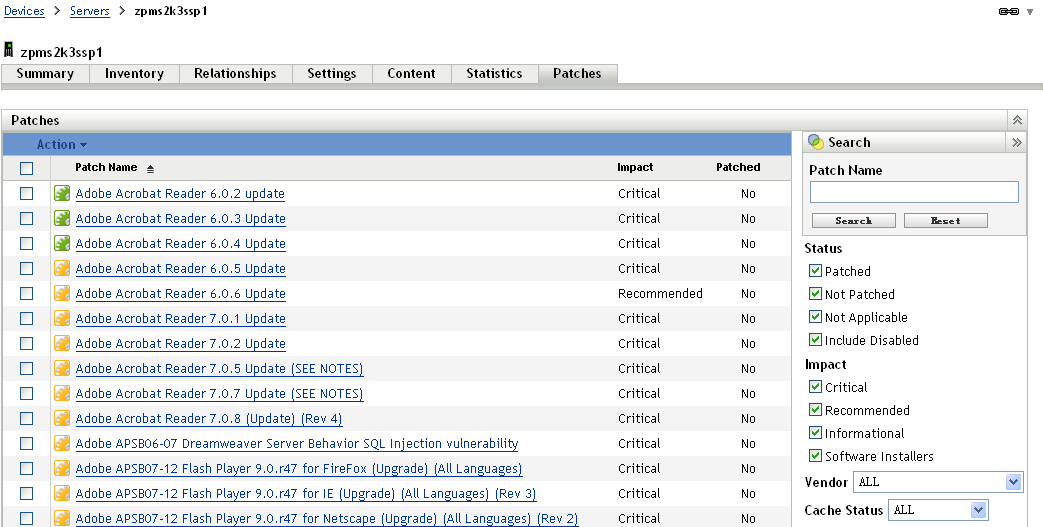The height and width of the screenshot is (527, 1043).
Task: Check the box for Dreamweaver SQL Injection patch
Action: 27,443
